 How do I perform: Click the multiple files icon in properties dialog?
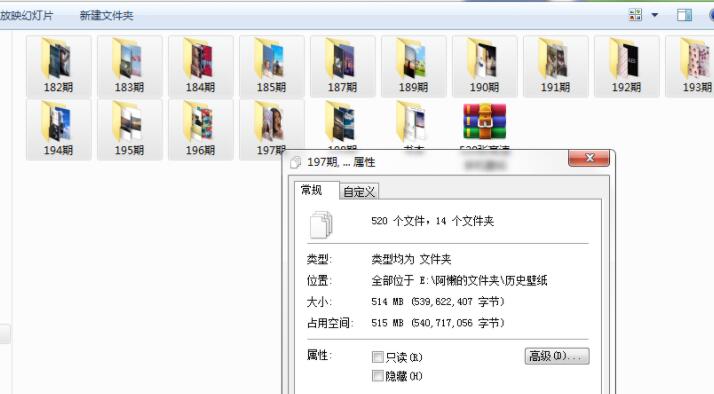pyautogui.click(x=321, y=225)
